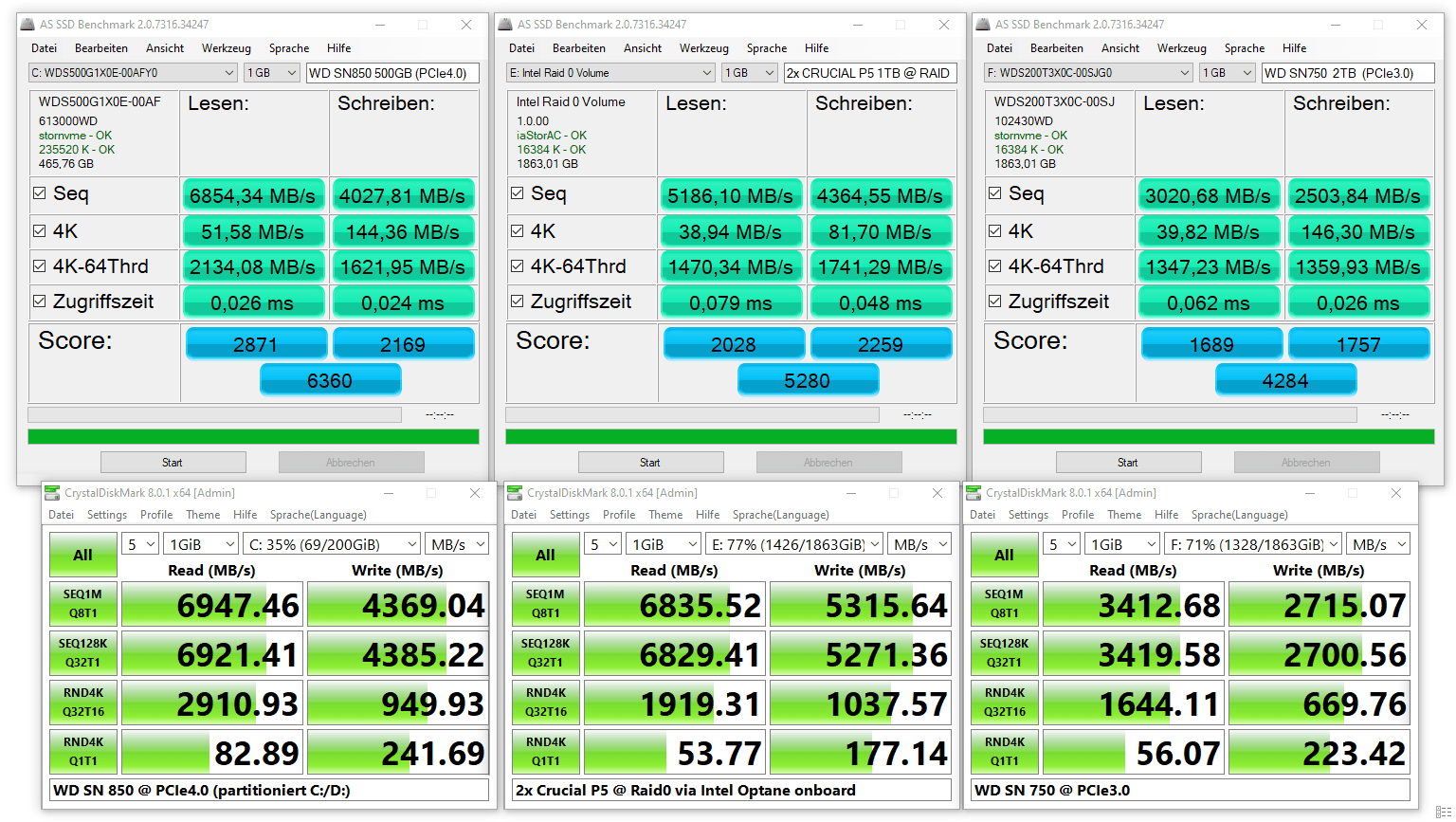Image resolution: width=1456 pixels, height=822 pixels.
Task: Click AS SSD app icon in Intel Raid window title
Action: point(505,25)
